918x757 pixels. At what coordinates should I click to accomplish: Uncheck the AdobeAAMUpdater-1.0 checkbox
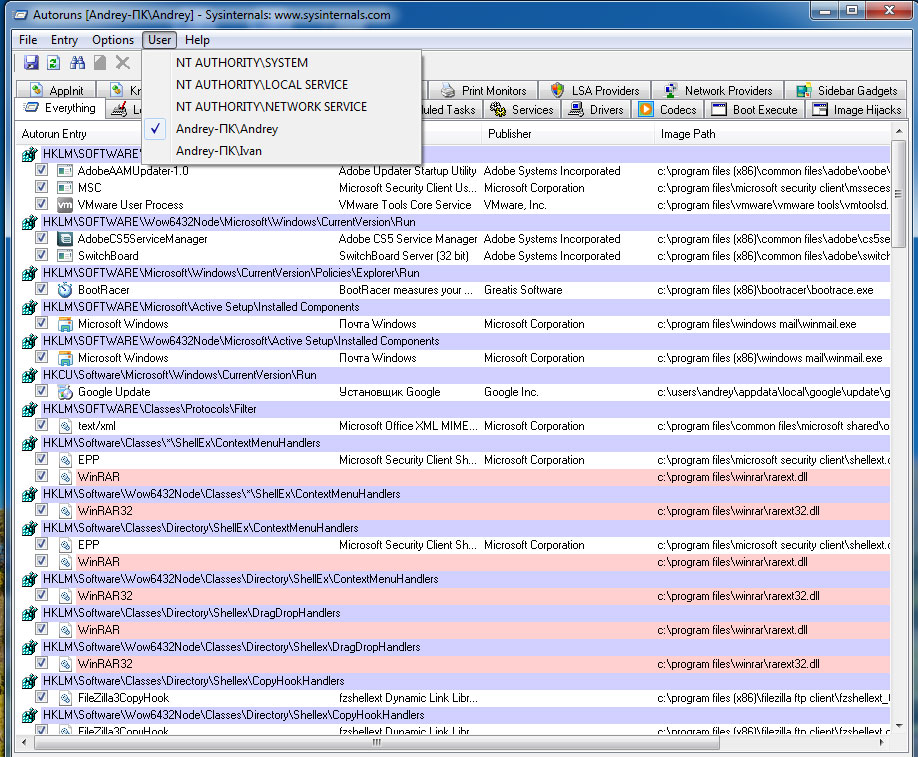[41, 171]
